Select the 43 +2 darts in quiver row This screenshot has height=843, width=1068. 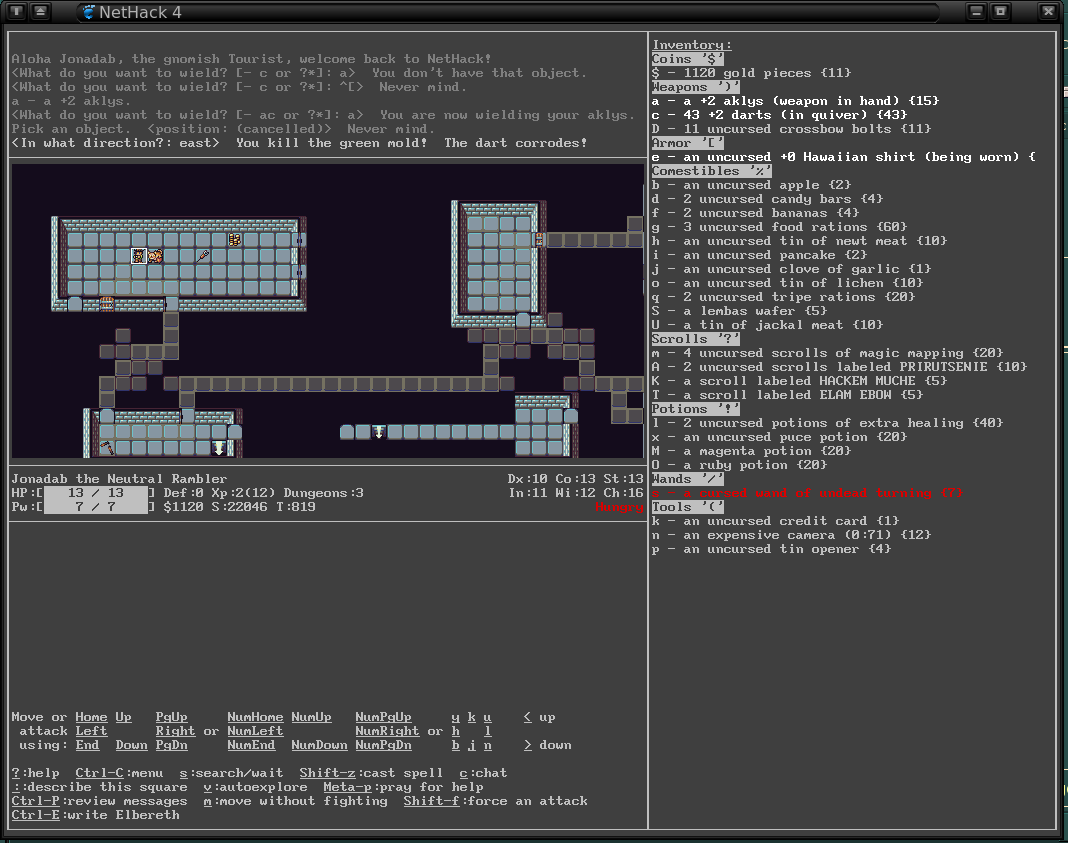tap(779, 115)
